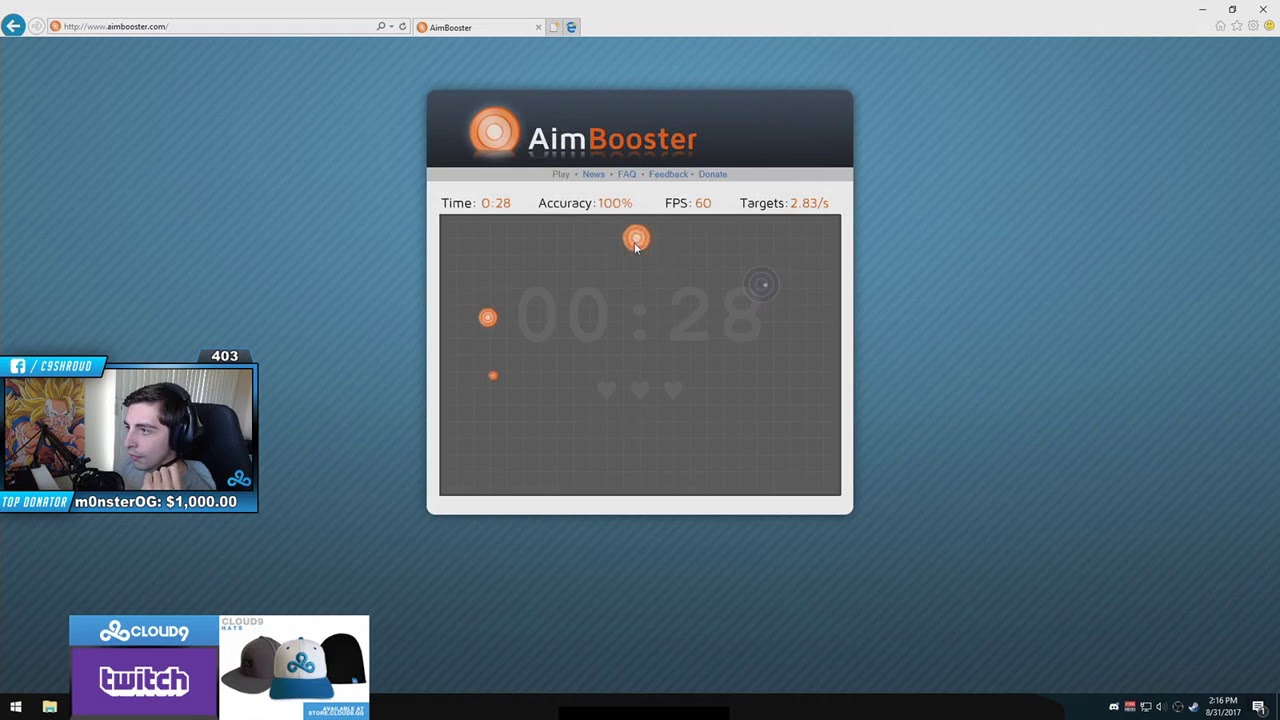The width and height of the screenshot is (1280, 720).
Task: Open Favorites with the star icon
Action: [1237, 26]
